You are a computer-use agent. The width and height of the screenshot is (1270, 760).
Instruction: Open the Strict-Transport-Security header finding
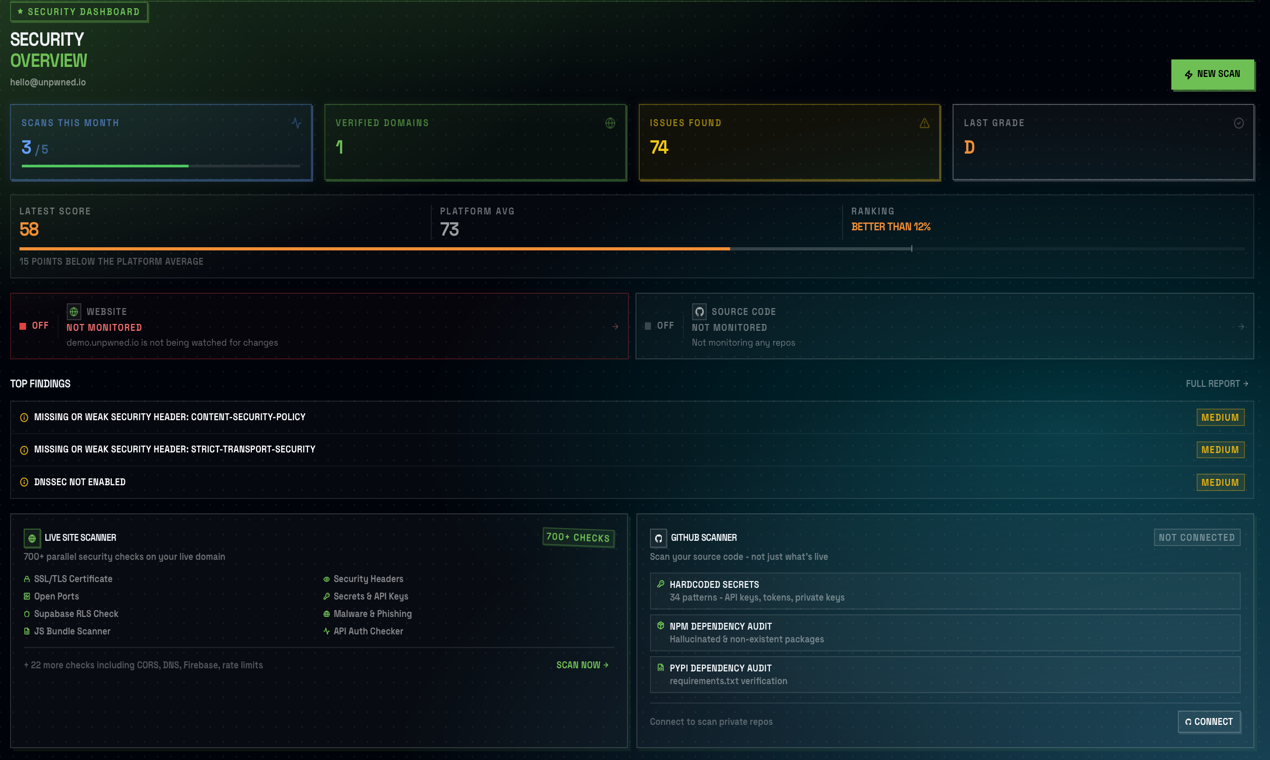(631, 450)
